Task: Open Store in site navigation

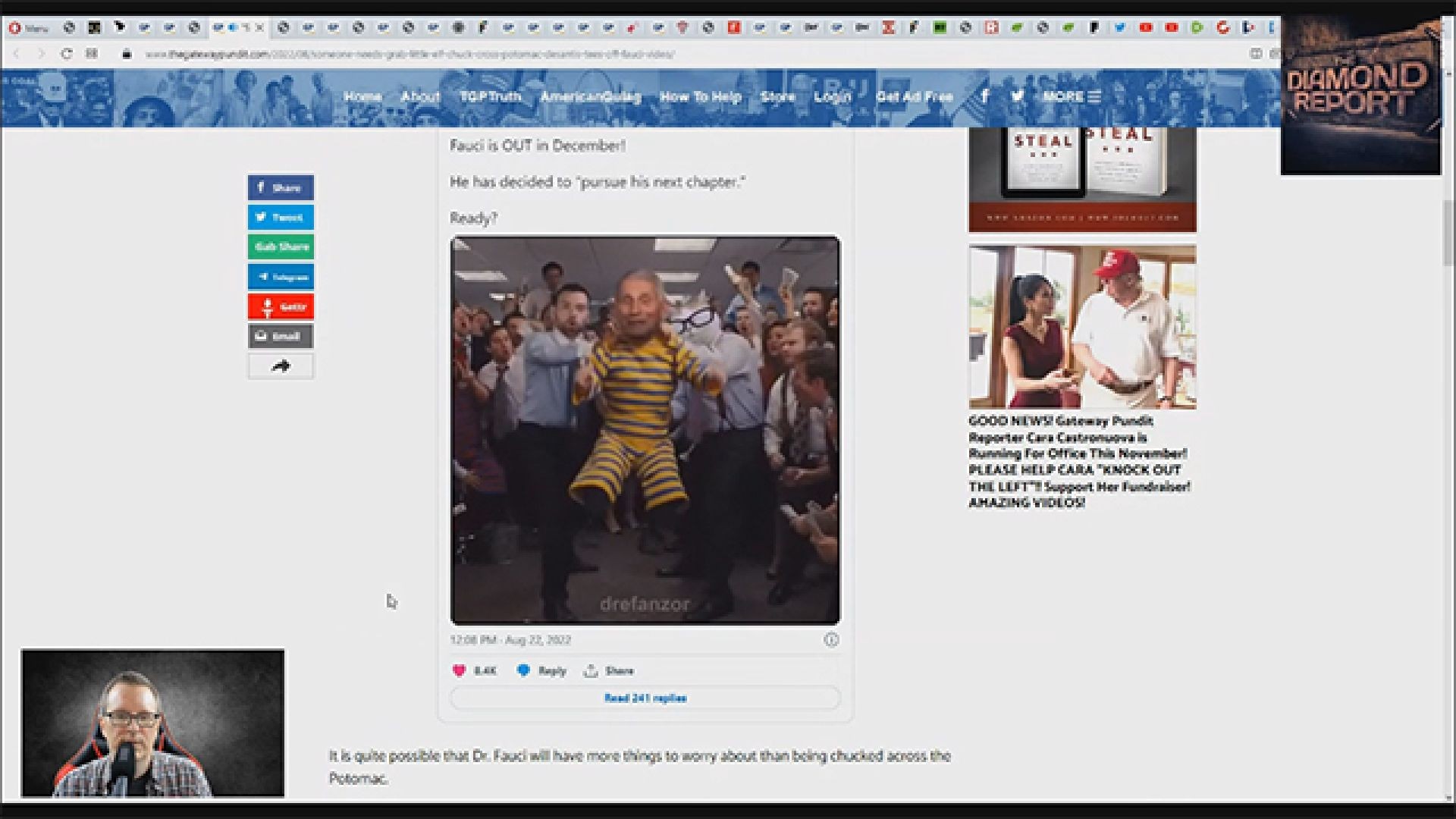Action: click(778, 96)
